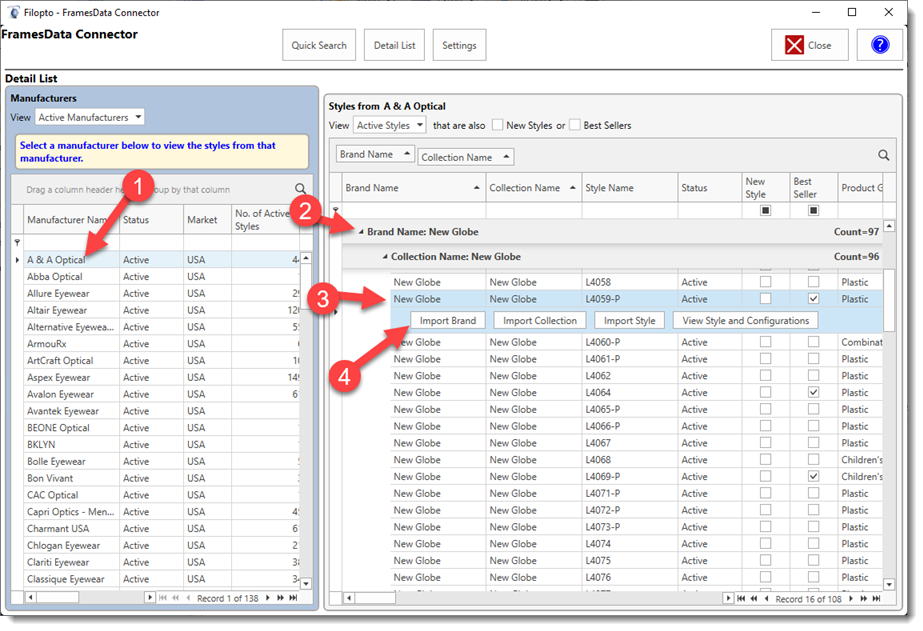Expand A & A Optical row indicator
The image size is (923, 631).
[x=17, y=260]
